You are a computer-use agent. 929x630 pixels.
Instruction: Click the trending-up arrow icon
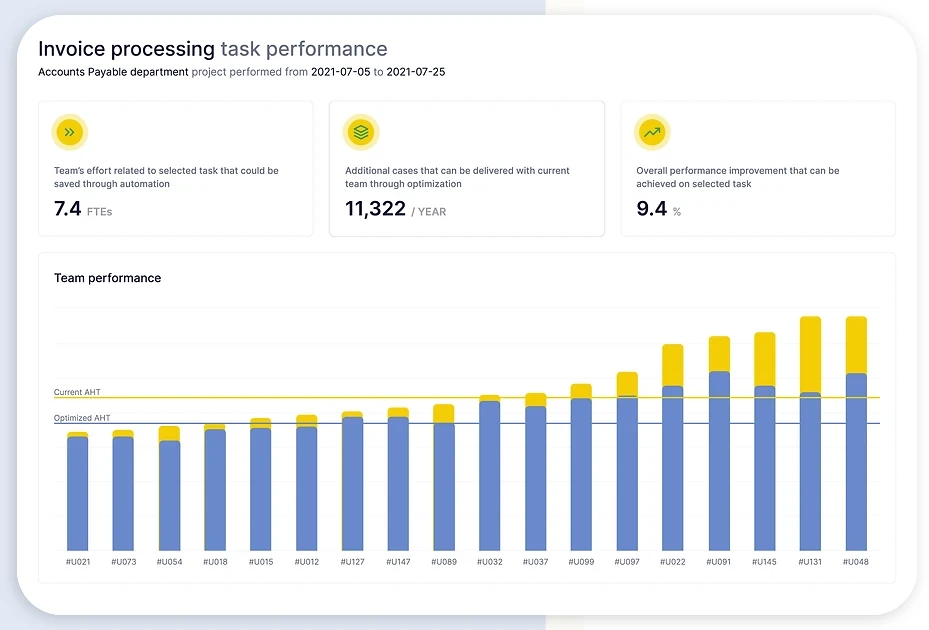tap(652, 132)
